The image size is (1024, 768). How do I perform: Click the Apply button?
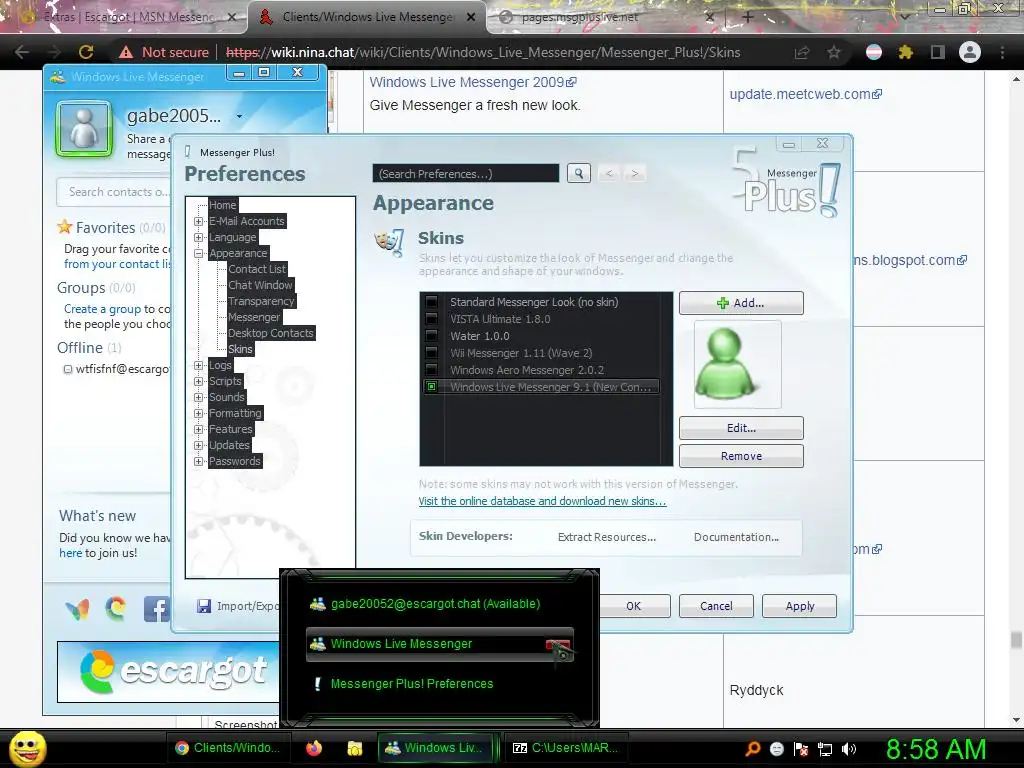click(799, 606)
